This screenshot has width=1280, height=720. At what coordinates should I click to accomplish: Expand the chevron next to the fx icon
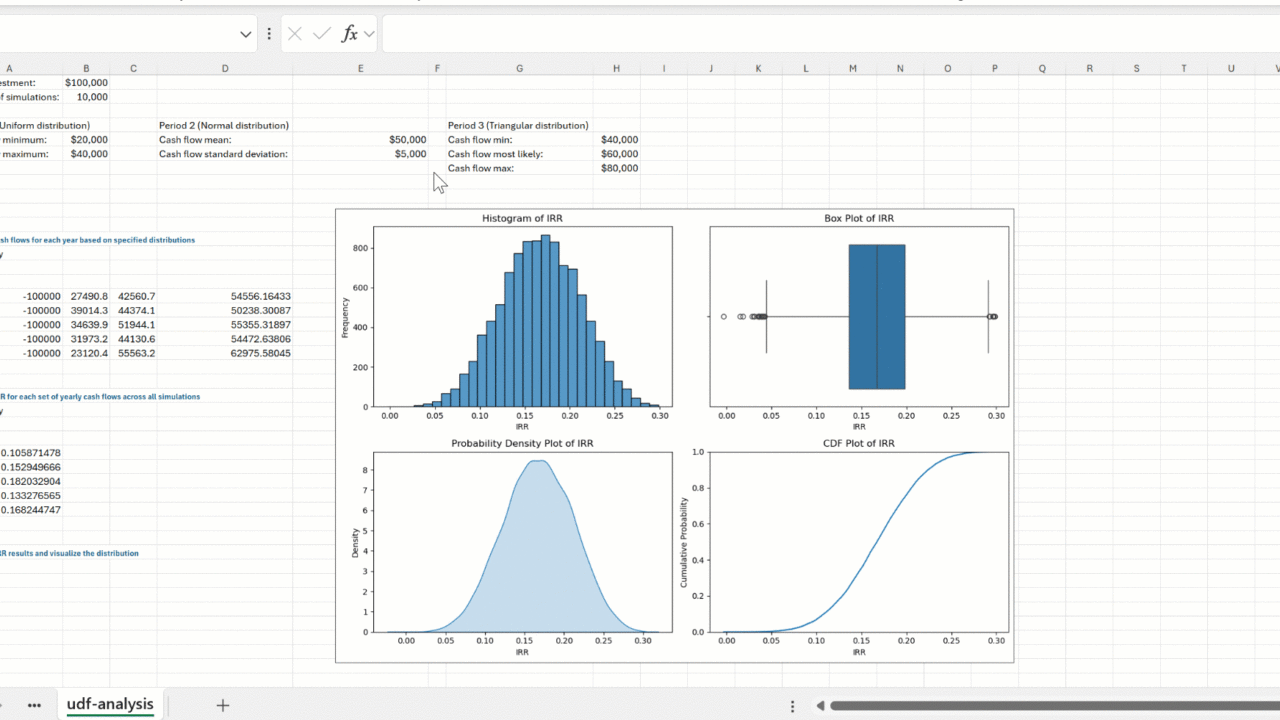pyautogui.click(x=369, y=34)
